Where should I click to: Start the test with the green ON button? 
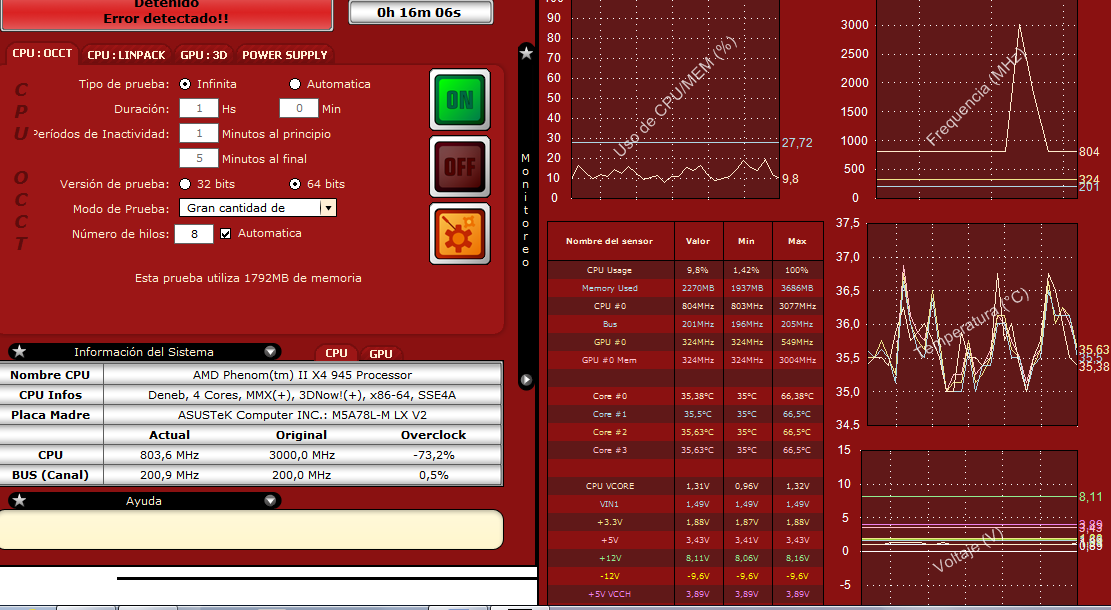pos(460,100)
